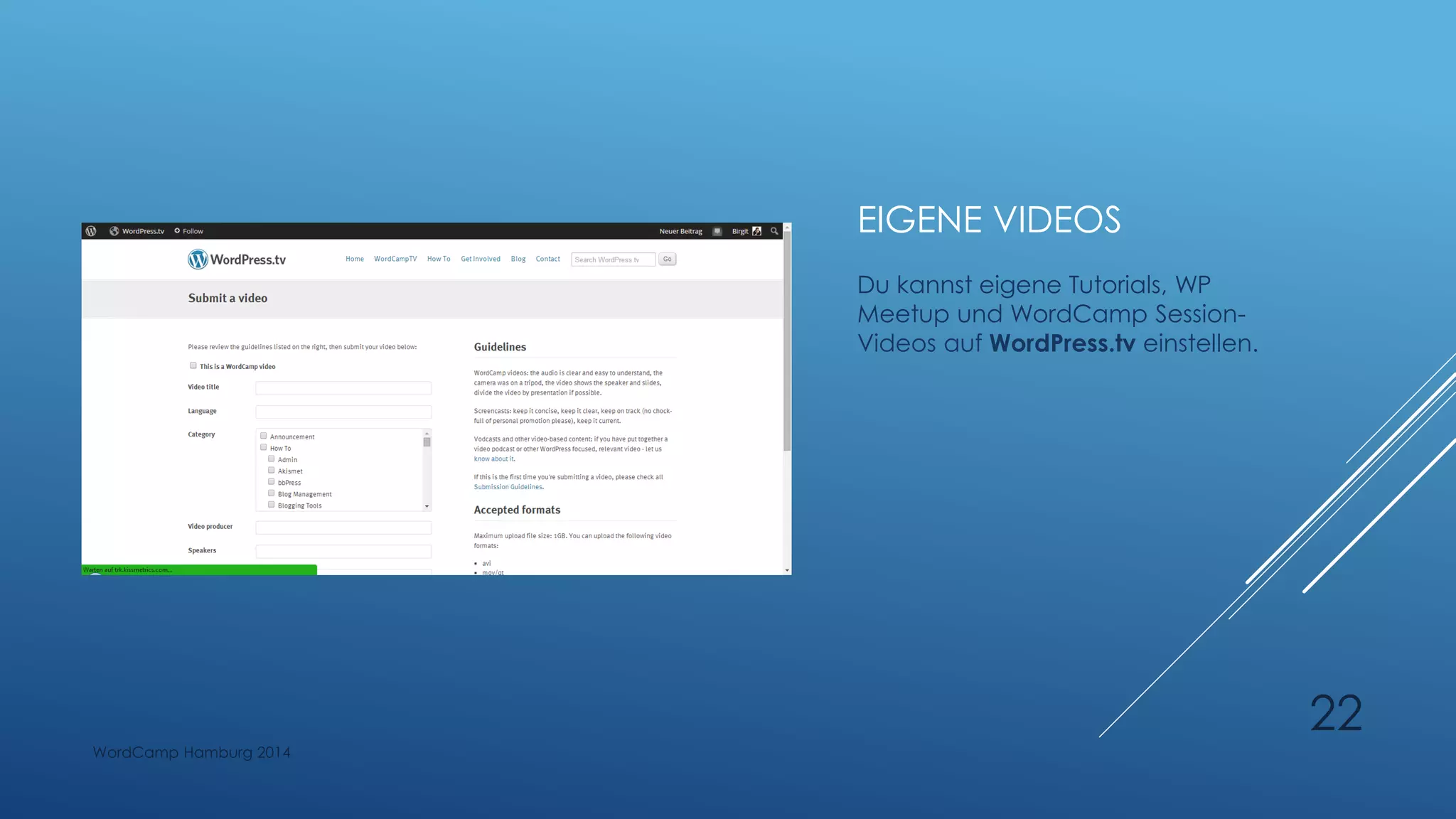Check the Announcement category
The width and height of the screenshot is (1456, 819).
tap(263, 436)
